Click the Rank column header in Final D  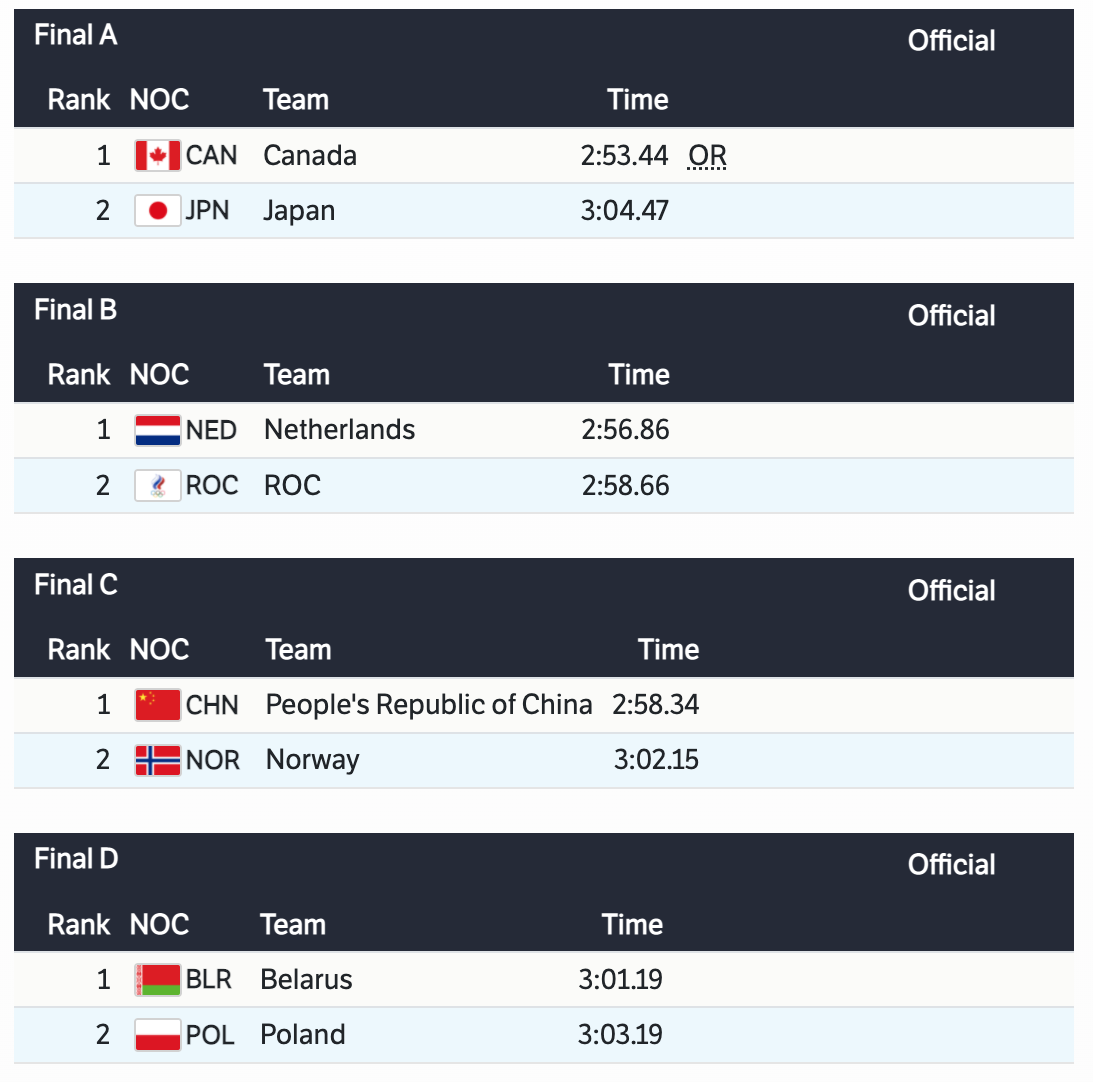point(79,924)
